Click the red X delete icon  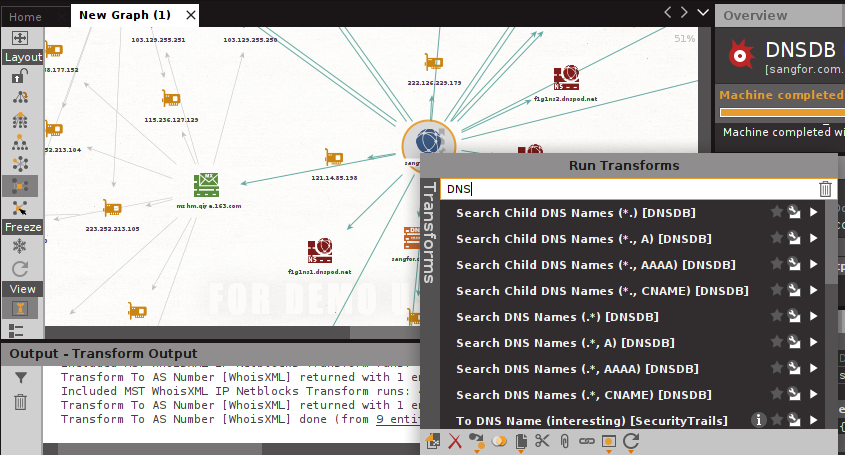455,442
